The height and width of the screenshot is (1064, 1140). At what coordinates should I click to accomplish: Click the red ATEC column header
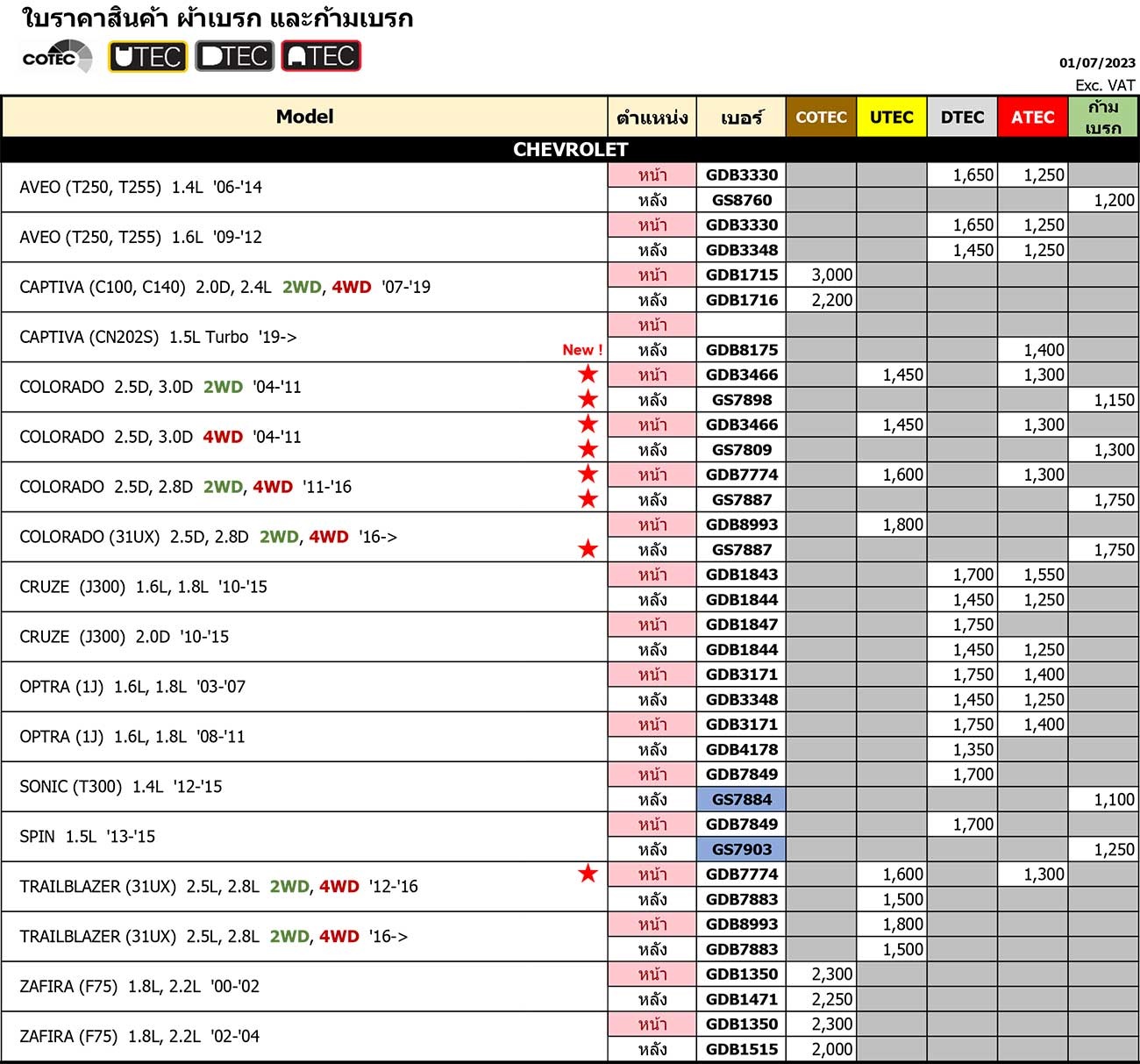(x=1033, y=117)
